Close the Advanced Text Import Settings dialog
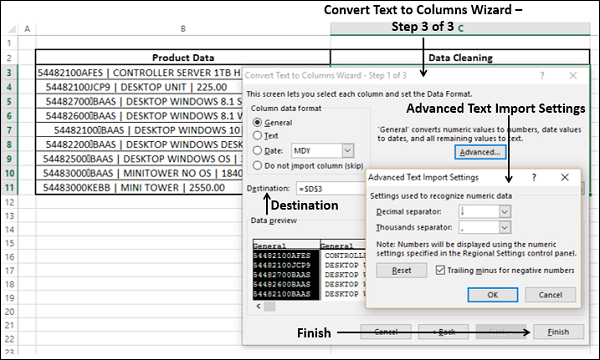The image size is (600, 360). pyautogui.click(x=565, y=177)
